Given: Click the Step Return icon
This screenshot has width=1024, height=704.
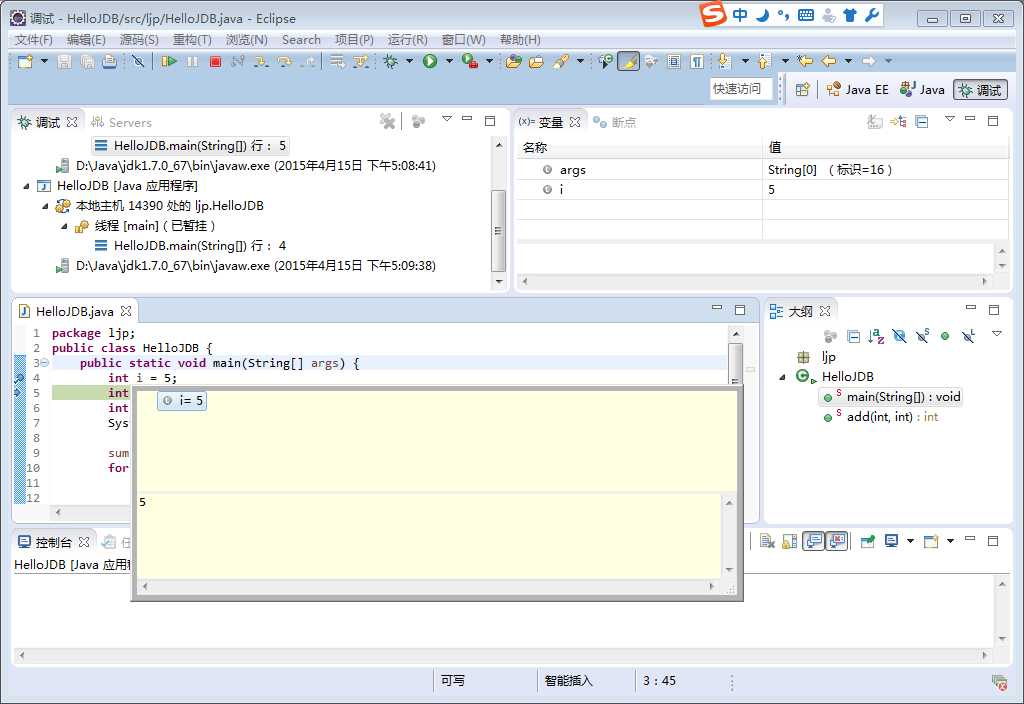Looking at the screenshot, I should click(x=307, y=61).
